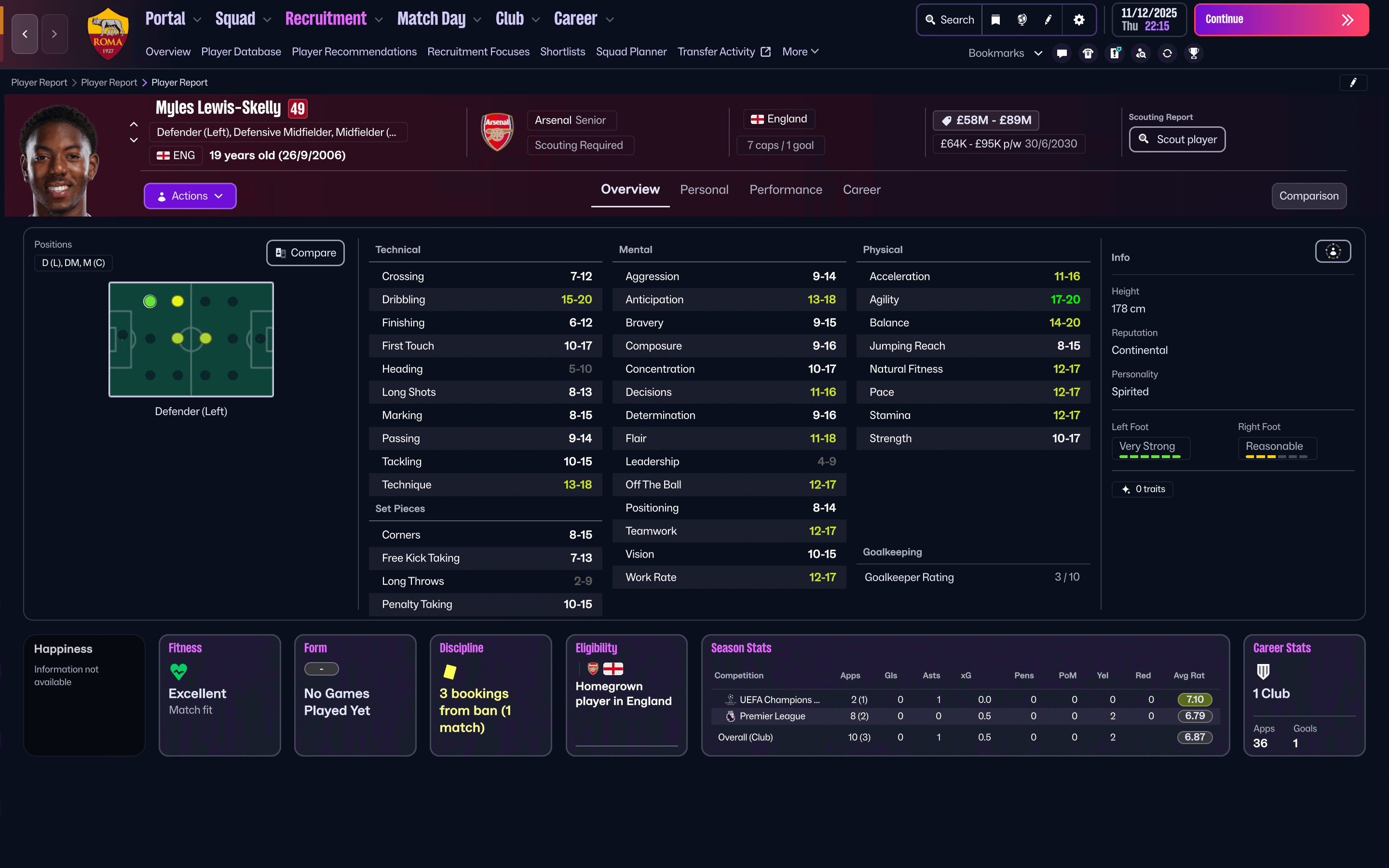Select the highlighted left defender position dot

click(x=150, y=301)
